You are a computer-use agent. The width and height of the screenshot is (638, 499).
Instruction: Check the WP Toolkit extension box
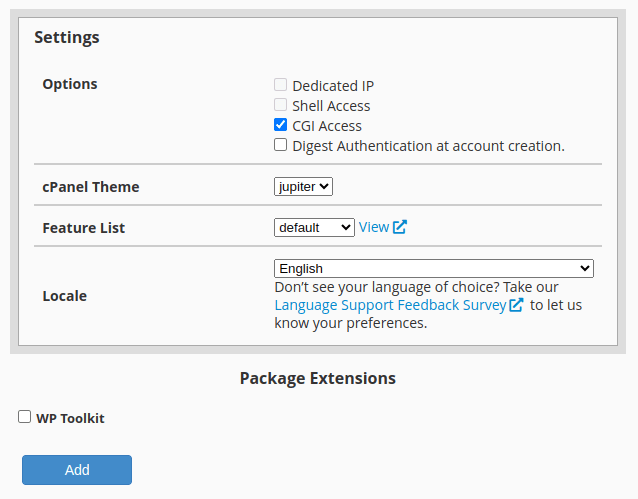[x=24, y=417]
